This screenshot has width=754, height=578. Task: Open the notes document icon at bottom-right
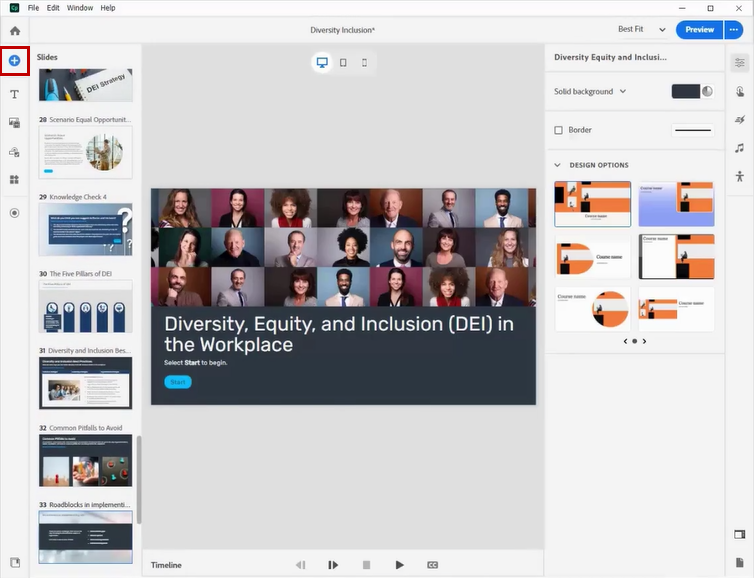pos(740,562)
